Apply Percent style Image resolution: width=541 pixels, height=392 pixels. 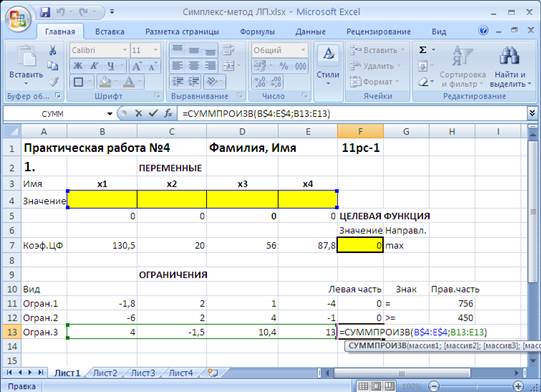click(284, 66)
